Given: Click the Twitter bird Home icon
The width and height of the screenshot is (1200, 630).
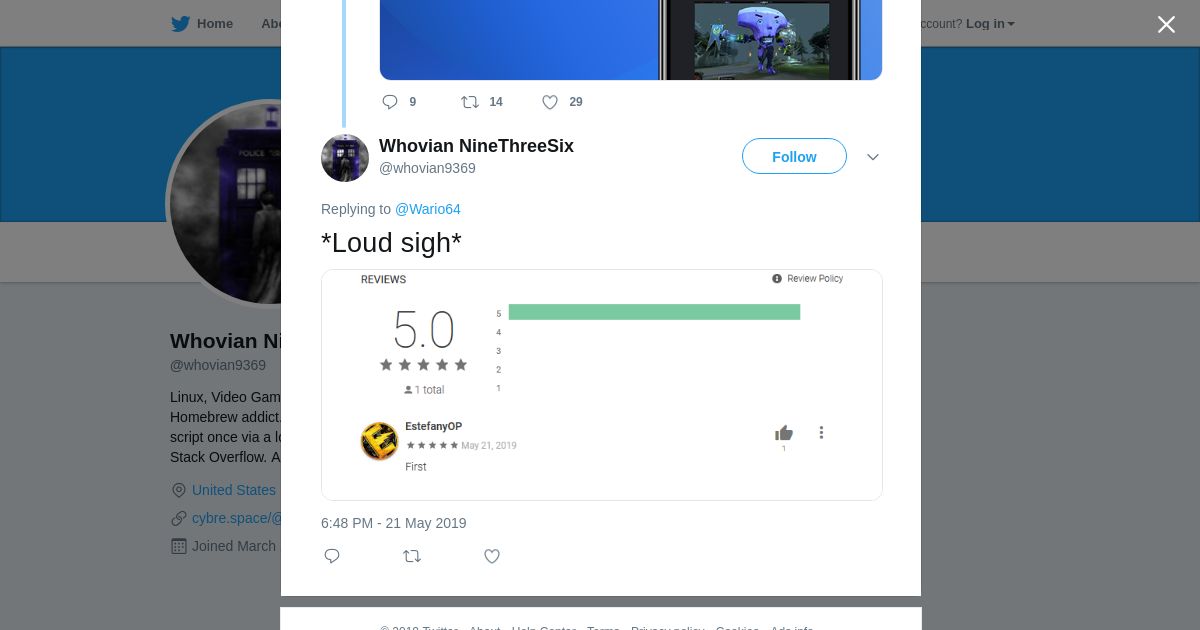Looking at the screenshot, I should click(x=180, y=24).
